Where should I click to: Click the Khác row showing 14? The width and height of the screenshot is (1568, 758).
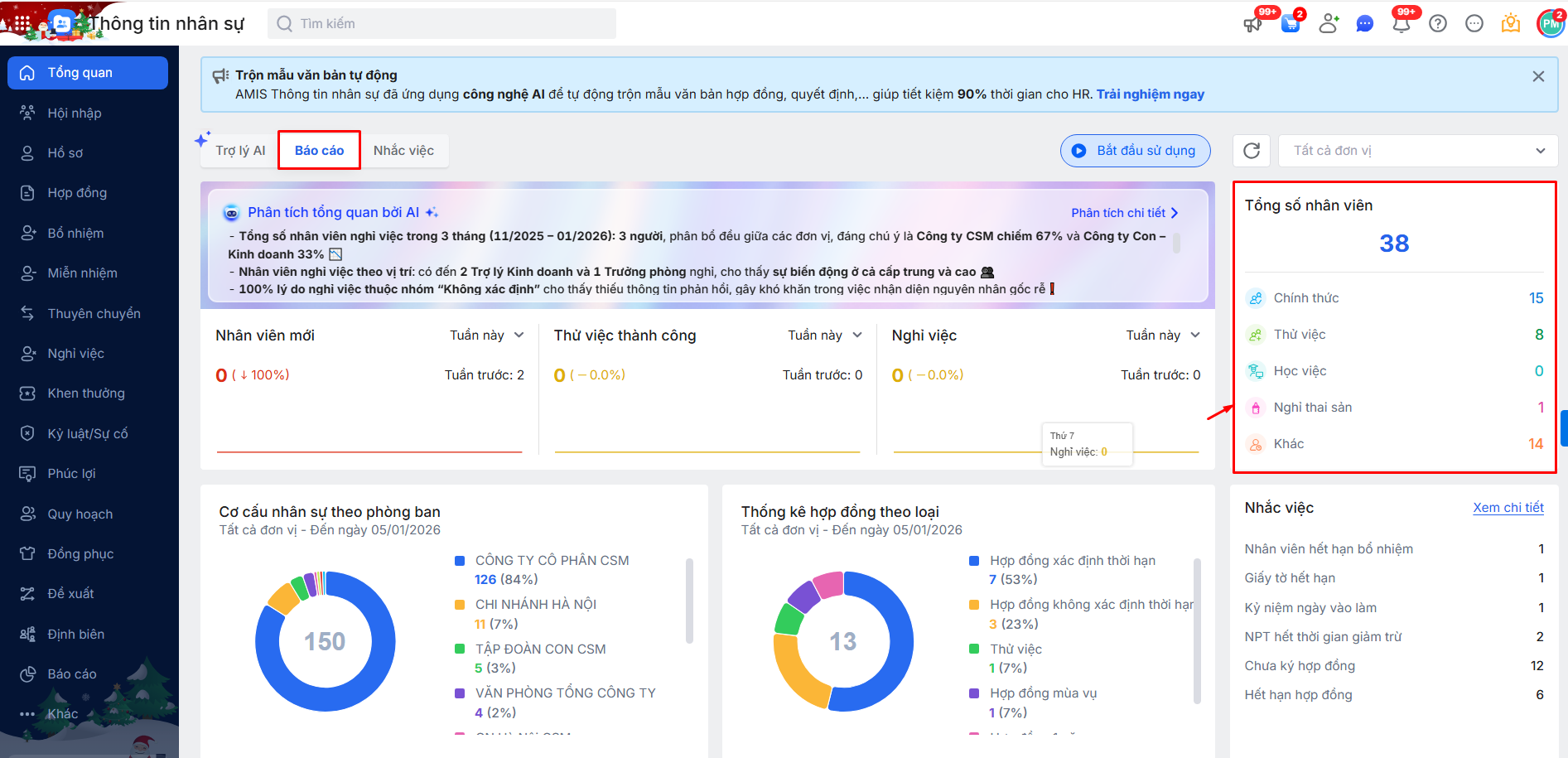coord(1395,444)
